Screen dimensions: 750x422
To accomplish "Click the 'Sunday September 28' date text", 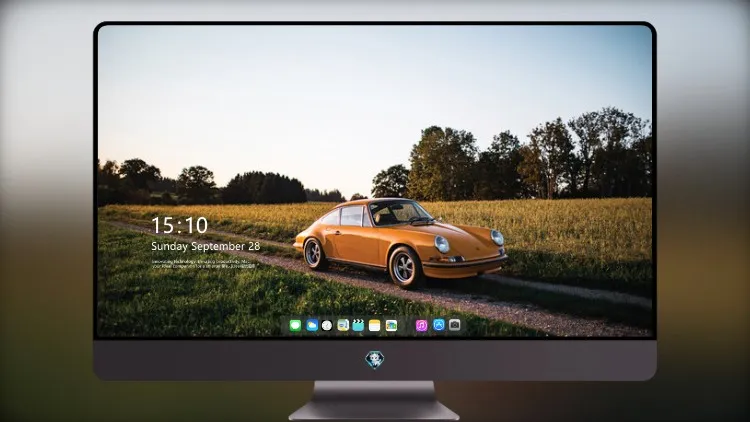I will [206, 246].
